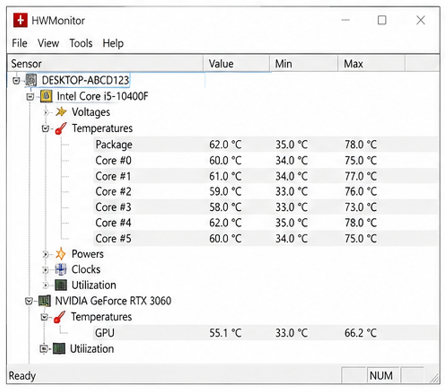
Task: Collapse the Intel Core i5-10400F node
Action: coord(30,97)
